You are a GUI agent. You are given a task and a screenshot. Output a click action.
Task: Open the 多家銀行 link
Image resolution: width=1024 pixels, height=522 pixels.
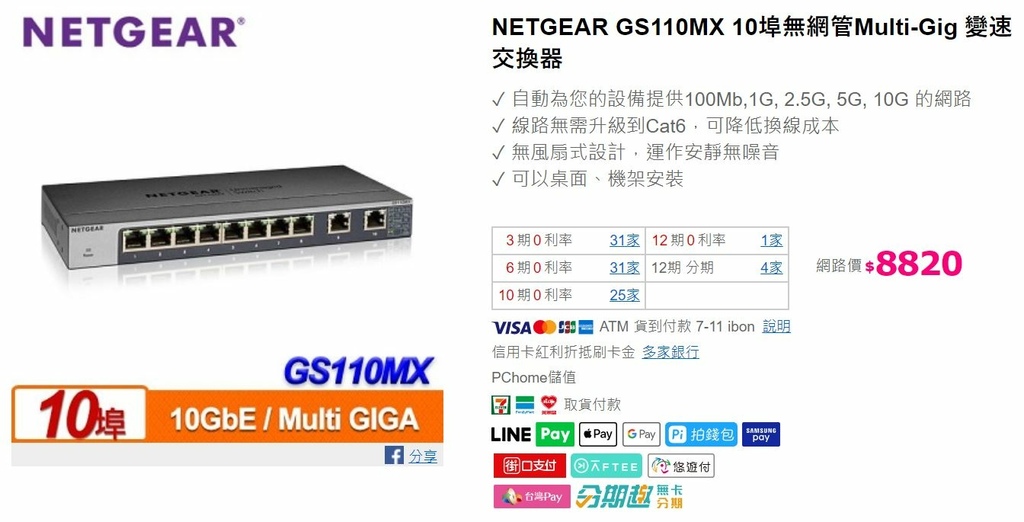[671, 352]
